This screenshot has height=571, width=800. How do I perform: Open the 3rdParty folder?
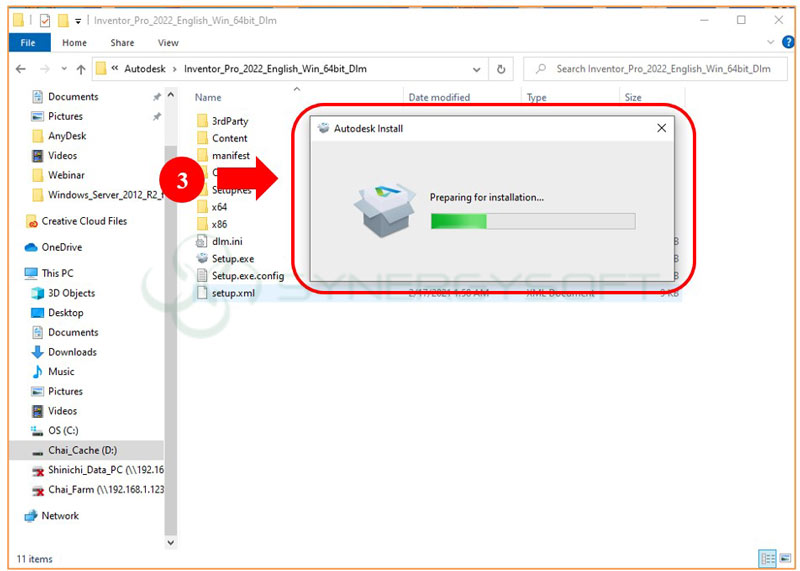coord(229,121)
